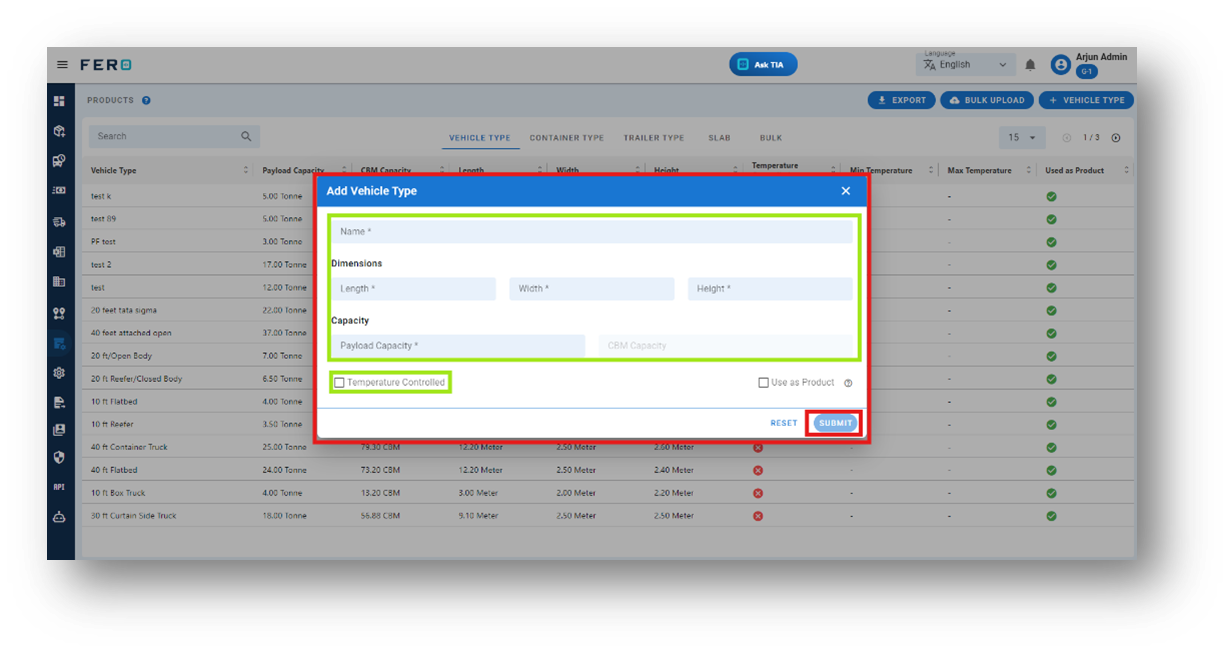
Task: Click the Ask TIA button
Action: (x=763, y=65)
